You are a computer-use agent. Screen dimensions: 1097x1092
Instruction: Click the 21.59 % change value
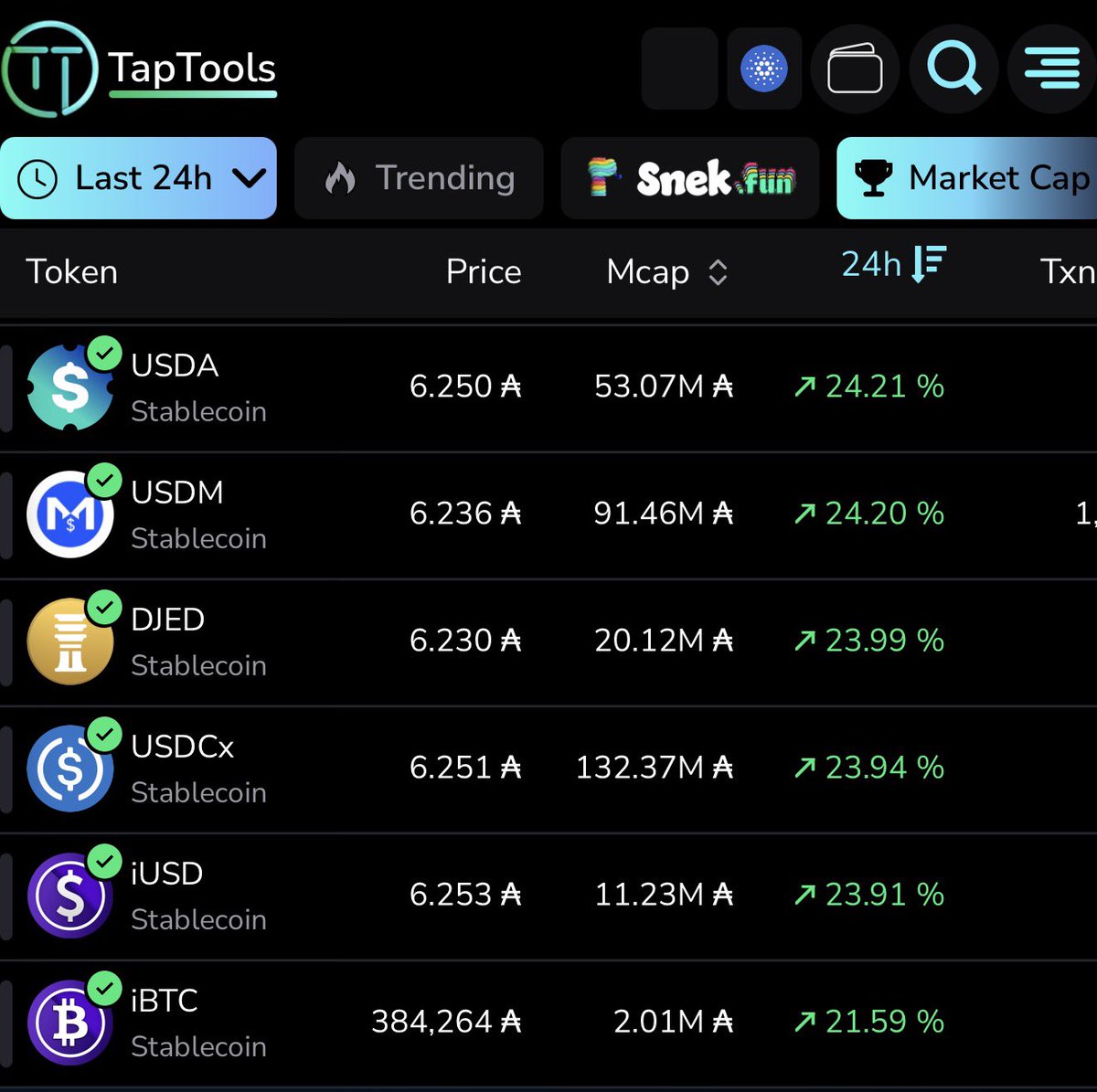click(x=869, y=1022)
